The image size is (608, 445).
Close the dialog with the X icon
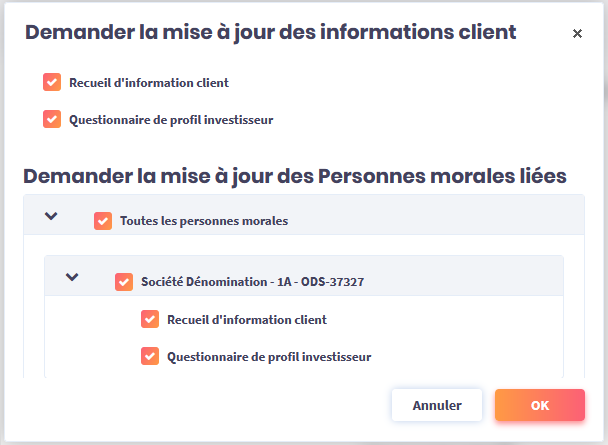[577, 33]
